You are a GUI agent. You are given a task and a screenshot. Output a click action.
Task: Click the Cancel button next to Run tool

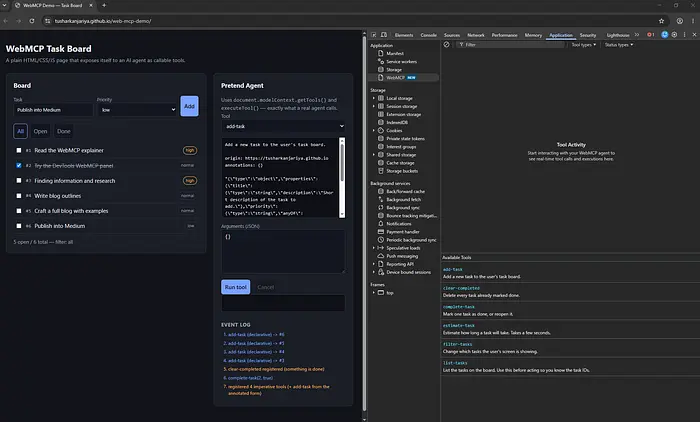[x=266, y=287]
